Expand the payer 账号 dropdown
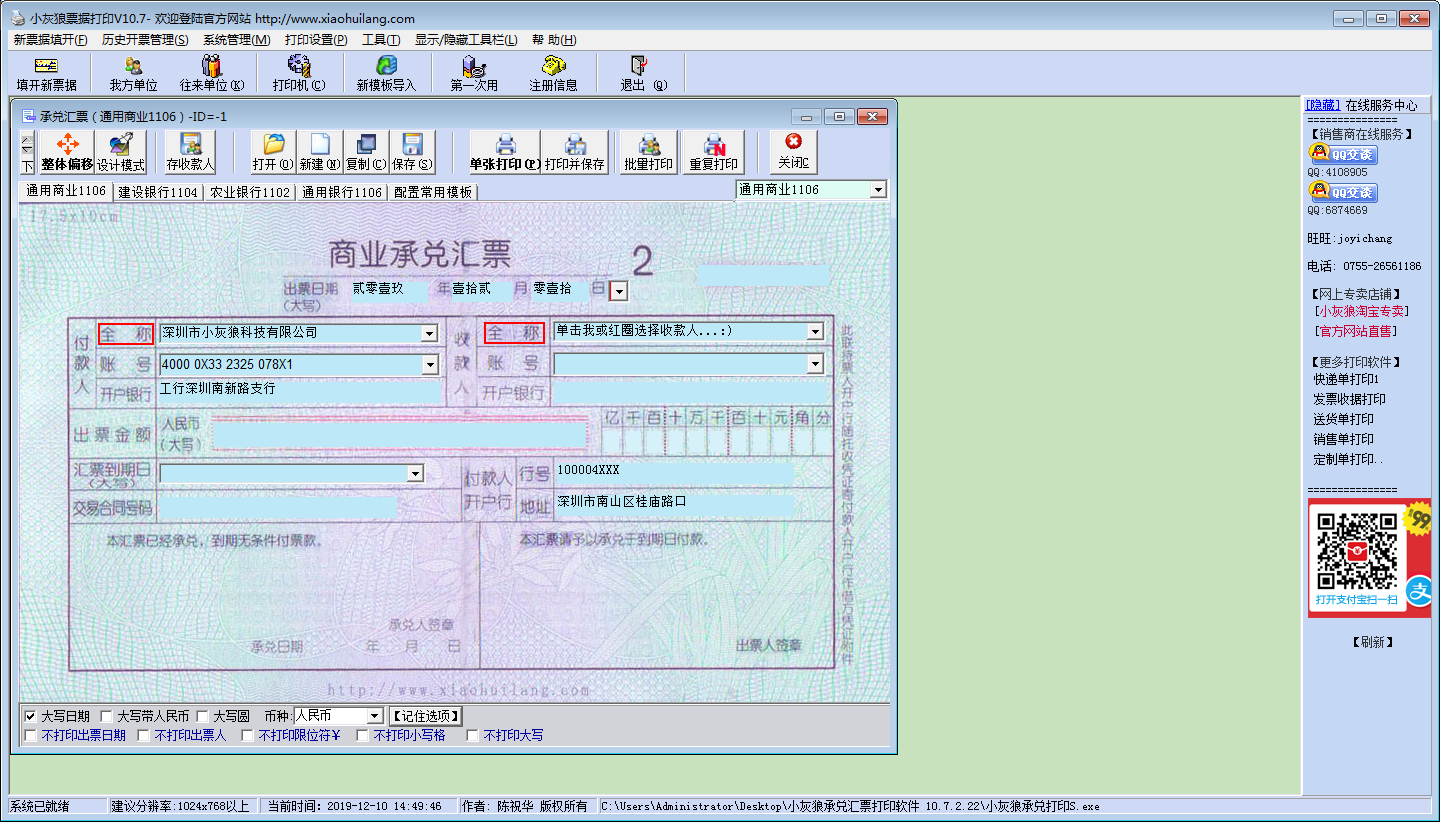The image size is (1440, 822). [x=429, y=365]
